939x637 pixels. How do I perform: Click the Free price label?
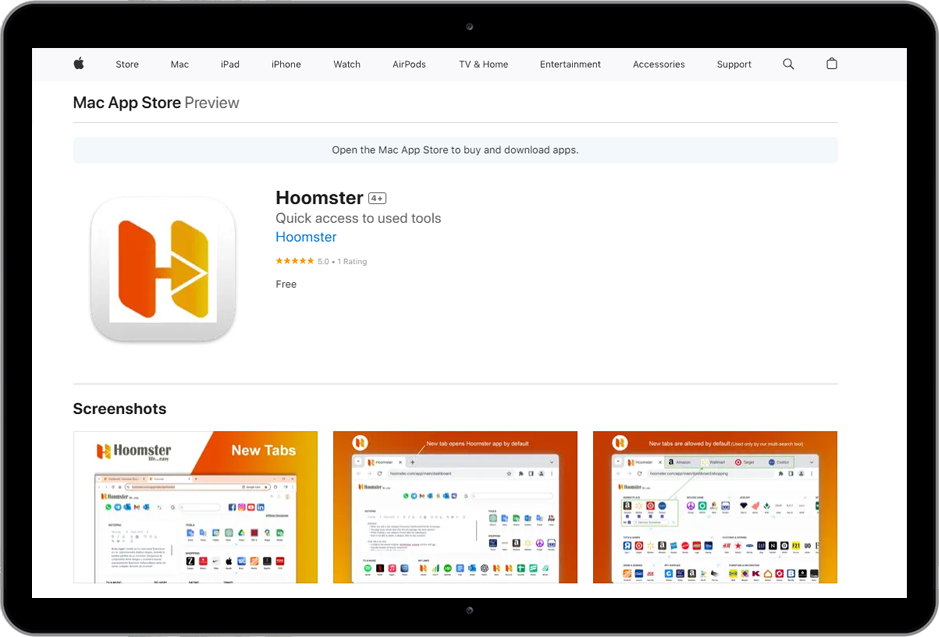286,284
